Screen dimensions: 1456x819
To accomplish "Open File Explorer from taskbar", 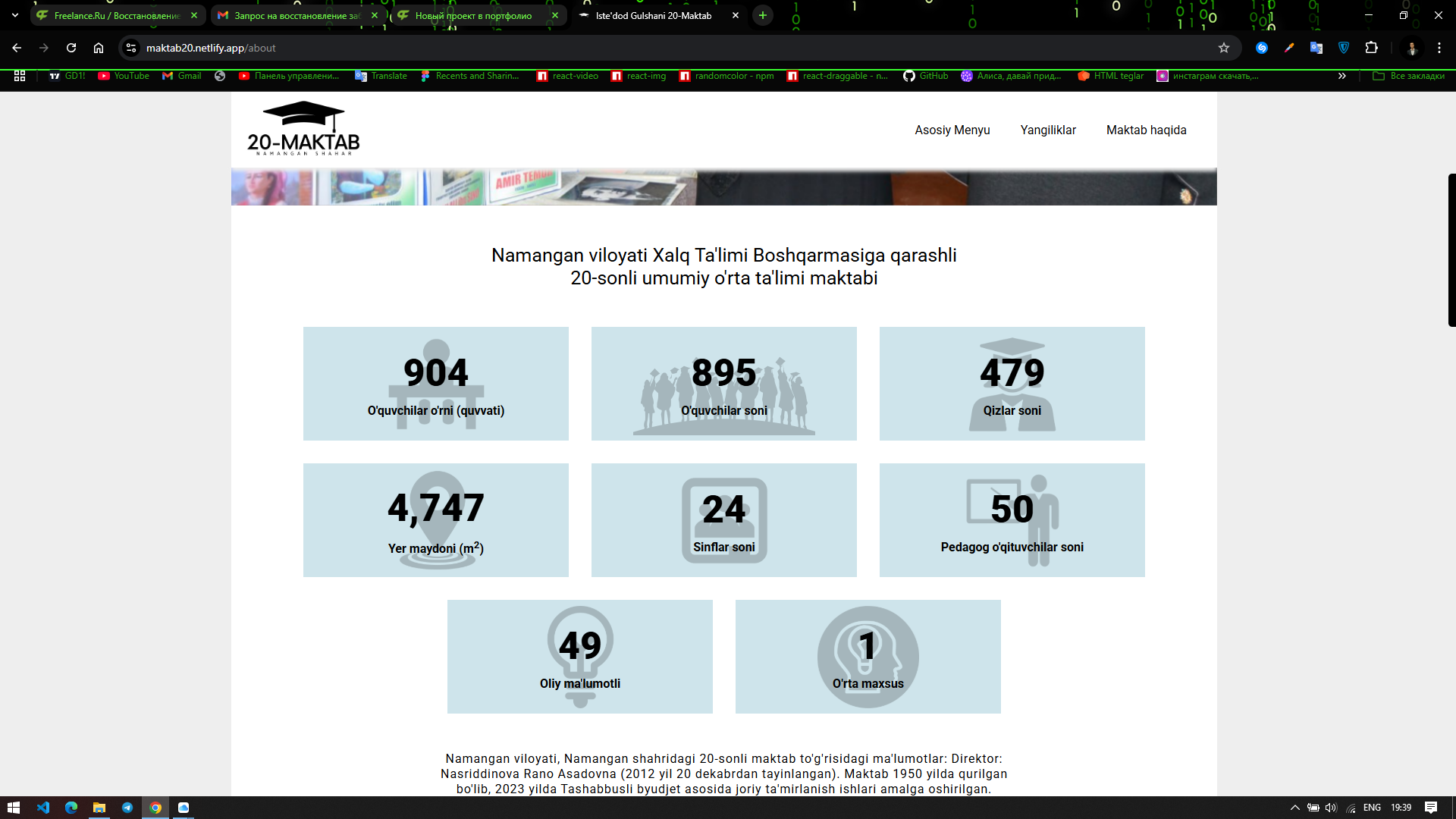I will [99, 808].
